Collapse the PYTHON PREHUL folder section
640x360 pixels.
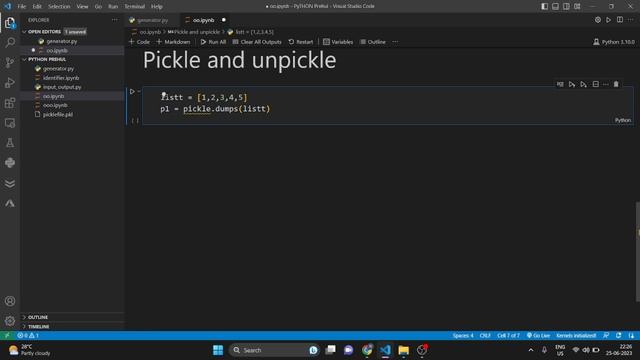pos(46,60)
